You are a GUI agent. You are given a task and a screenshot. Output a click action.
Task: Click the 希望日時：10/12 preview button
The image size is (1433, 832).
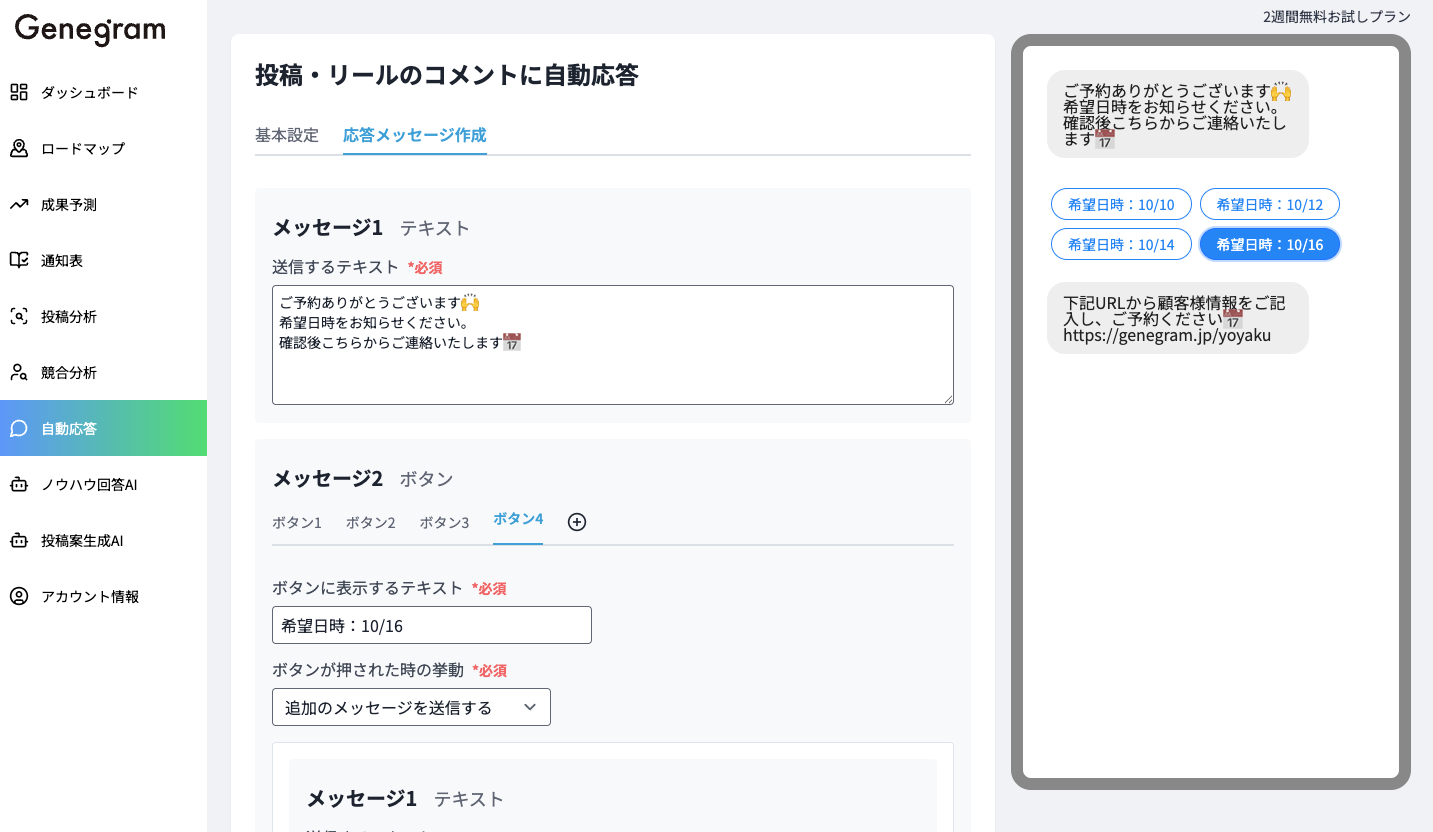[1269, 203]
